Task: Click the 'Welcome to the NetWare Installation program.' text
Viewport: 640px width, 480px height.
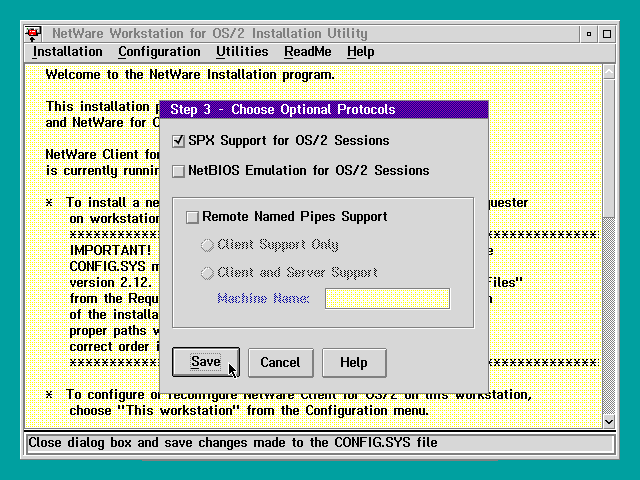Action: (190, 75)
